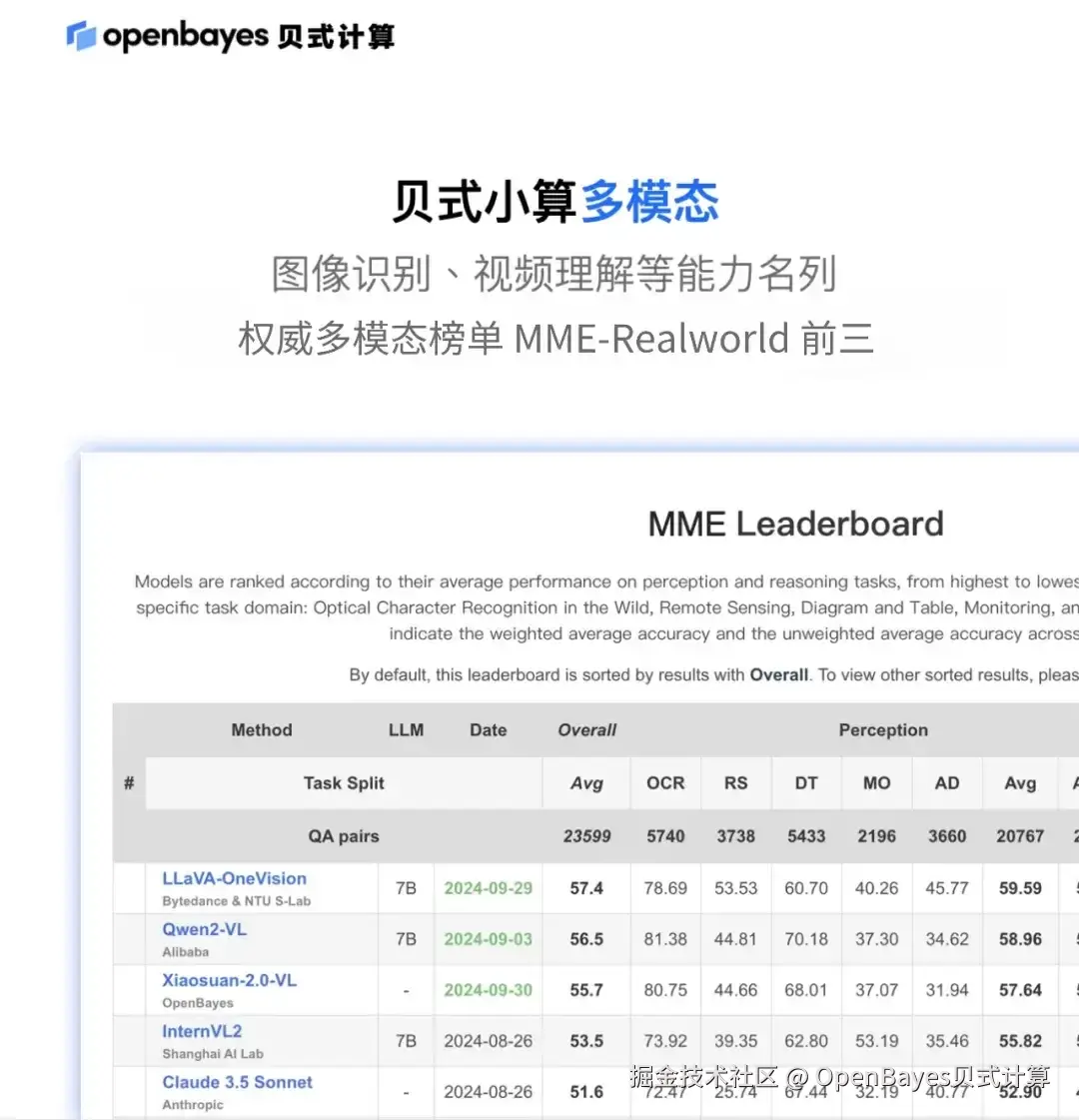The height and width of the screenshot is (1120, 1079).
Task: Click the Date column header
Action: [x=489, y=730]
